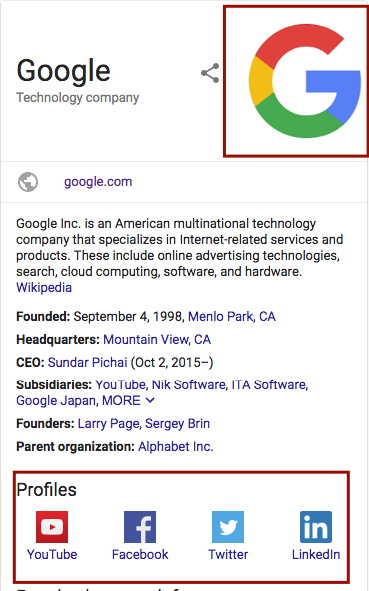Open the Twitter profile icon
Viewport: 369px width, 591px height.
[x=228, y=527]
